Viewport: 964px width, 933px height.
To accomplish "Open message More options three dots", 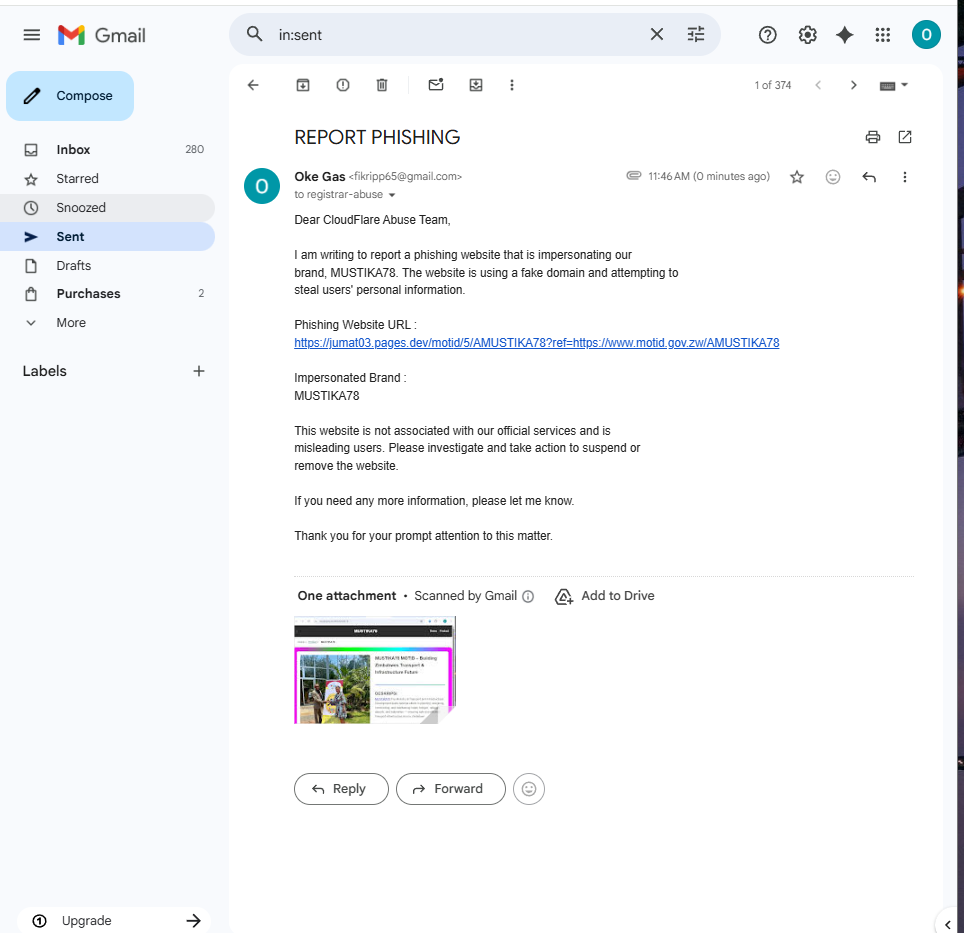I will (904, 177).
